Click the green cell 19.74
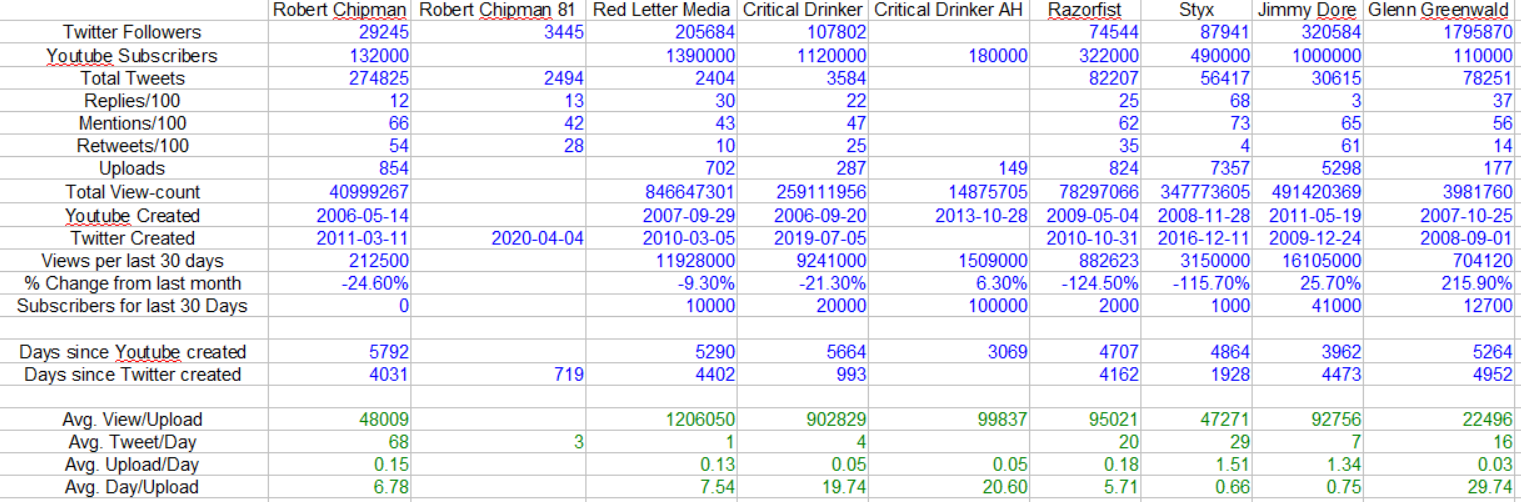1521x502 pixels. [803, 488]
